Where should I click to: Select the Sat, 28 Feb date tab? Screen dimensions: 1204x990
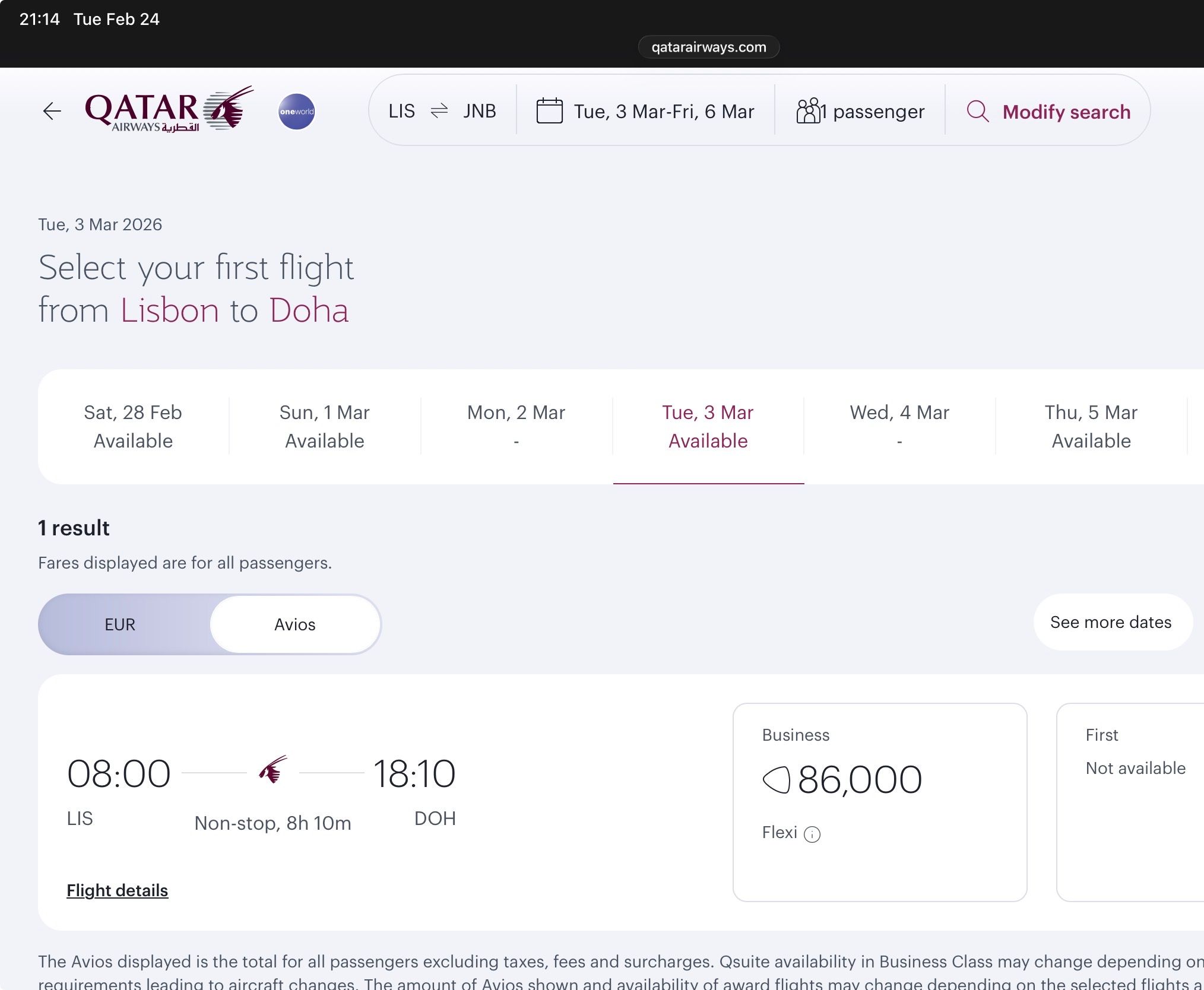click(133, 426)
